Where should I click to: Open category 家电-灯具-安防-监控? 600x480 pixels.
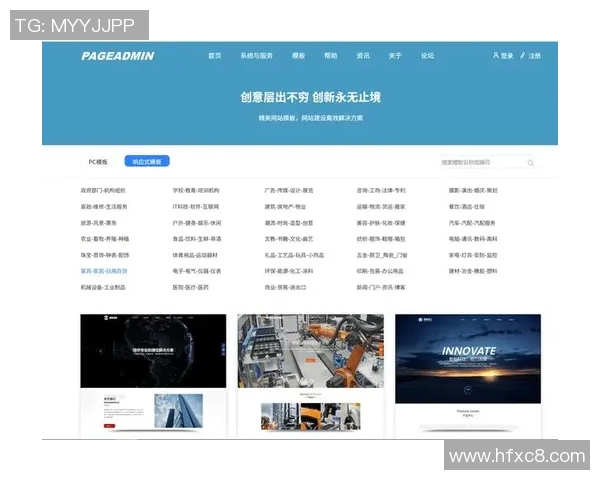coord(473,255)
